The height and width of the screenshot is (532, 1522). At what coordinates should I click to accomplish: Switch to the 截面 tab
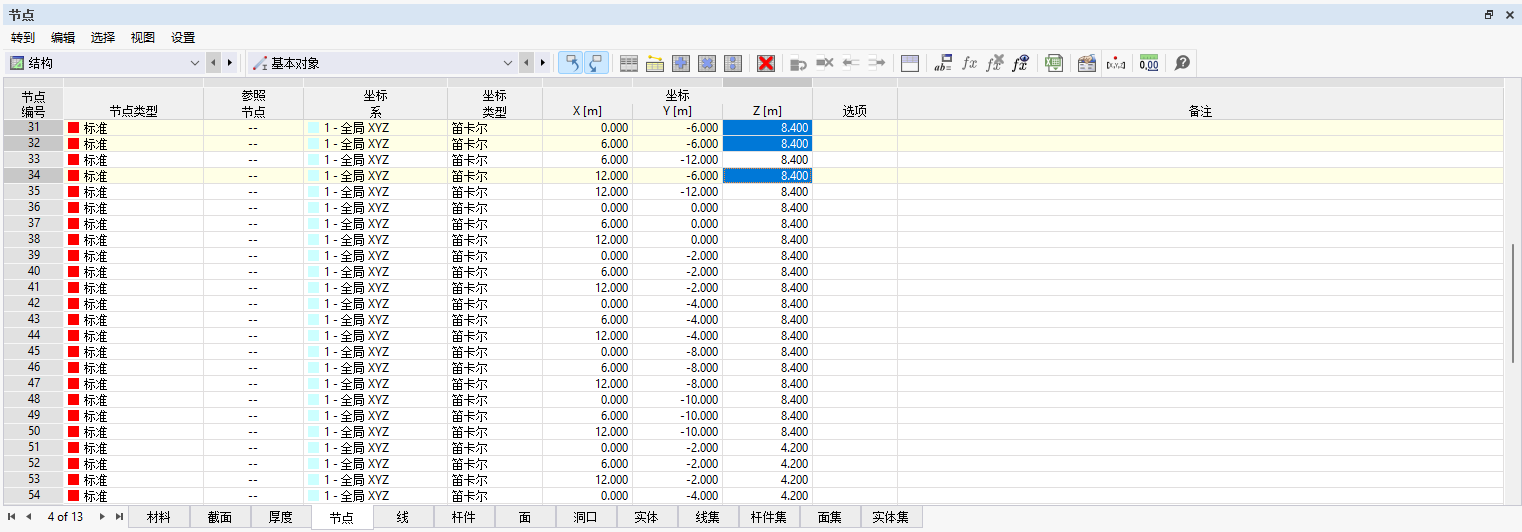click(x=219, y=517)
